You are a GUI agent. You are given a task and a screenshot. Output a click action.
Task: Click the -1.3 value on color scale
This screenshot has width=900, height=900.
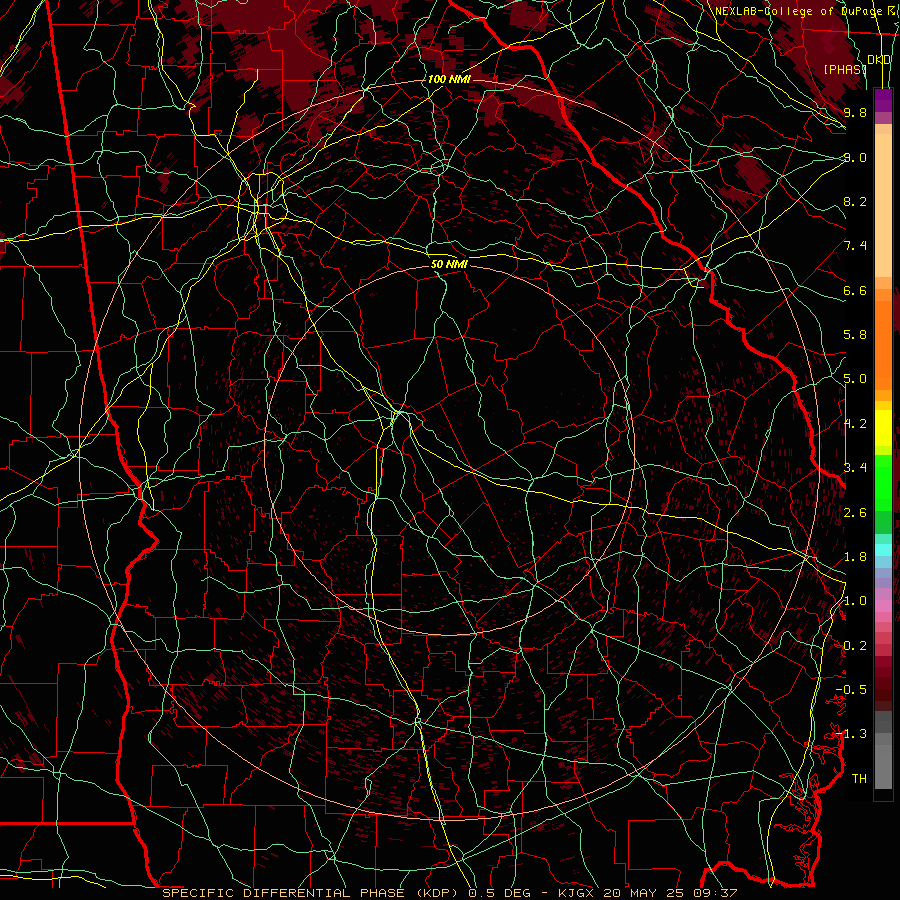point(851,734)
